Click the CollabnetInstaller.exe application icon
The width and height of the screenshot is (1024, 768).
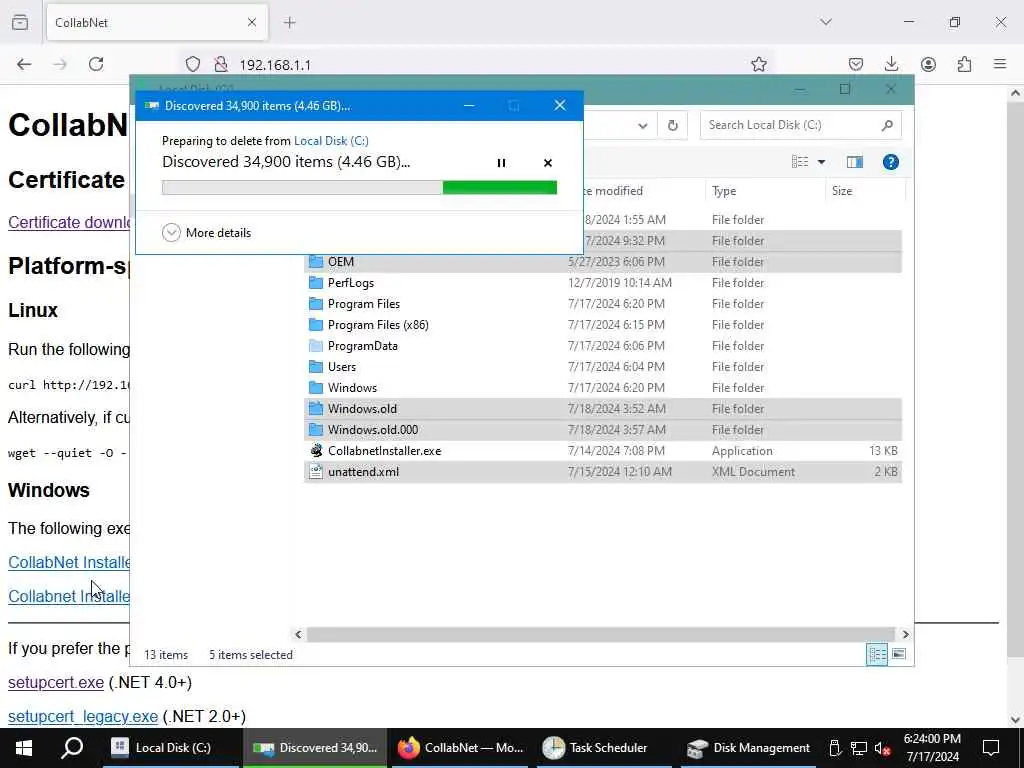[x=316, y=451]
